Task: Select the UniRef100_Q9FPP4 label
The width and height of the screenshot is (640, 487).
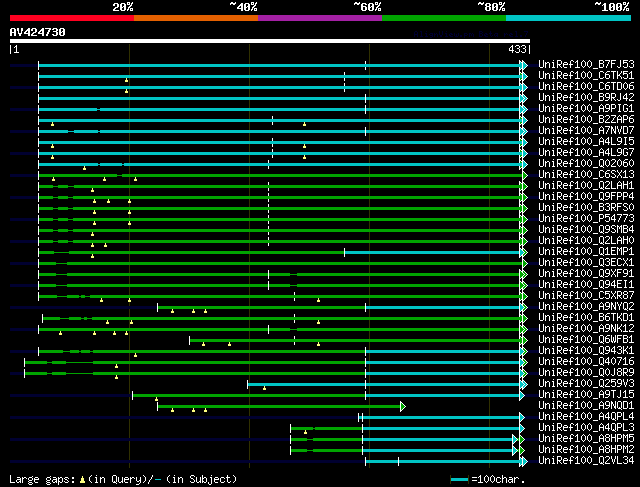Action: [586, 197]
